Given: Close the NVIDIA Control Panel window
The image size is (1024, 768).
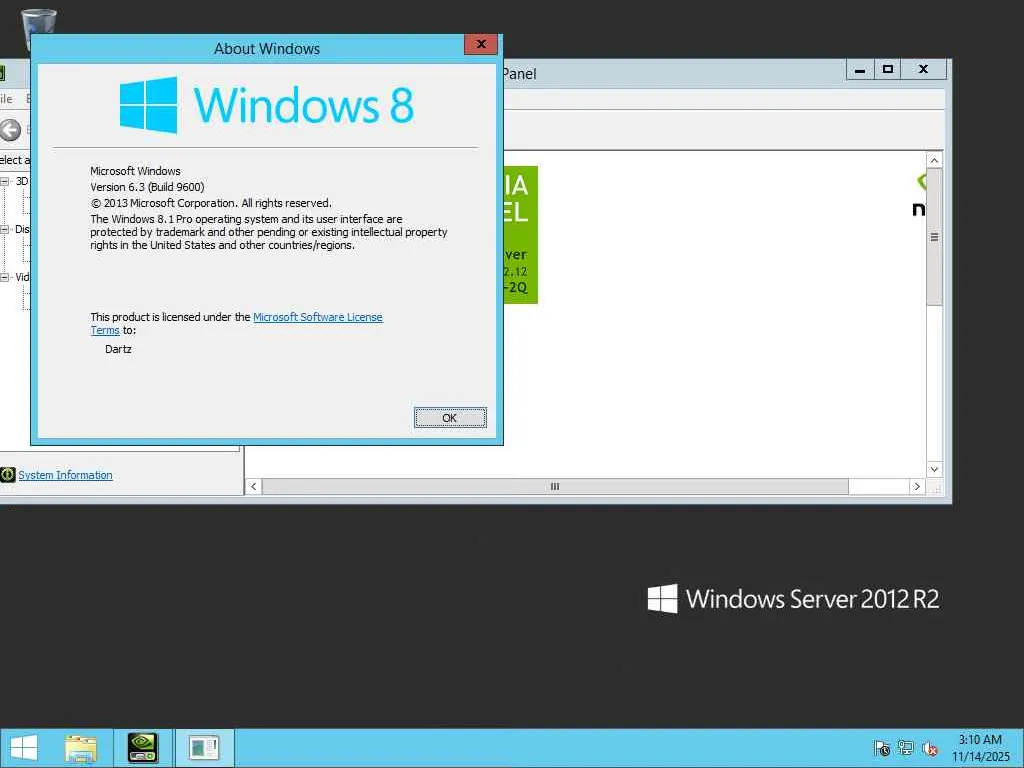Looking at the screenshot, I should pyautogui.click(x=923, y=69).
